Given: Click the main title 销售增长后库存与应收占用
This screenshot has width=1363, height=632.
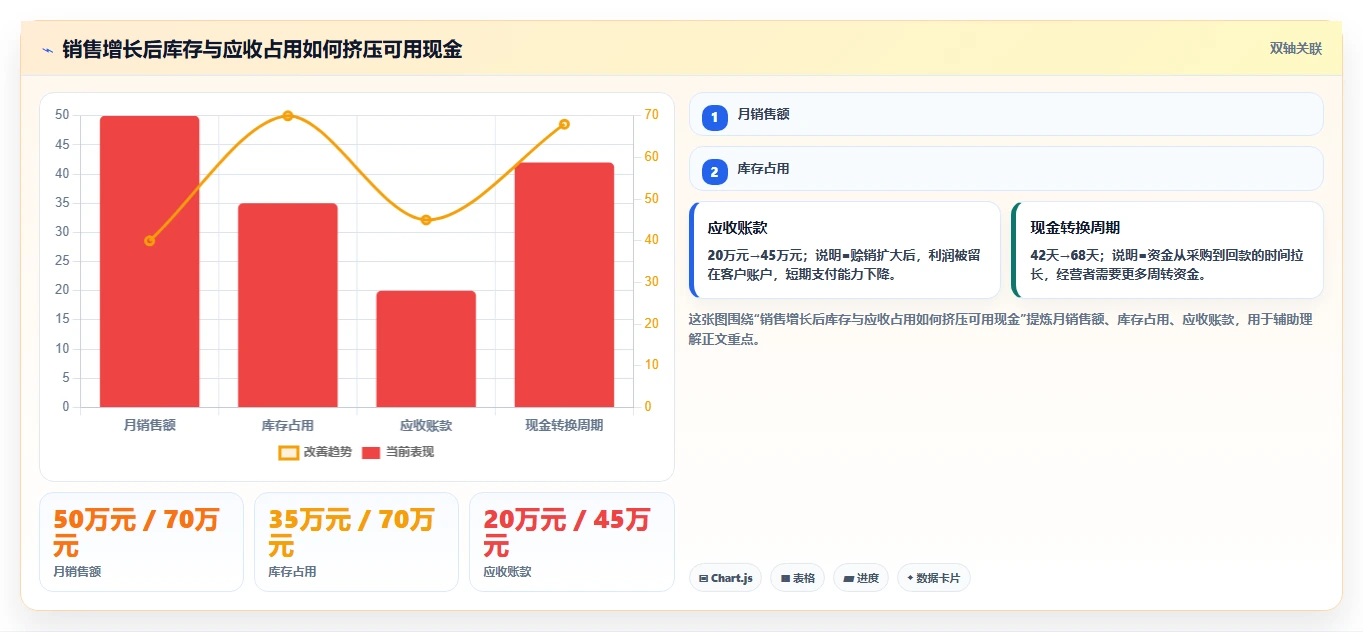Looking at the screenshot, I should pos(262,49).
